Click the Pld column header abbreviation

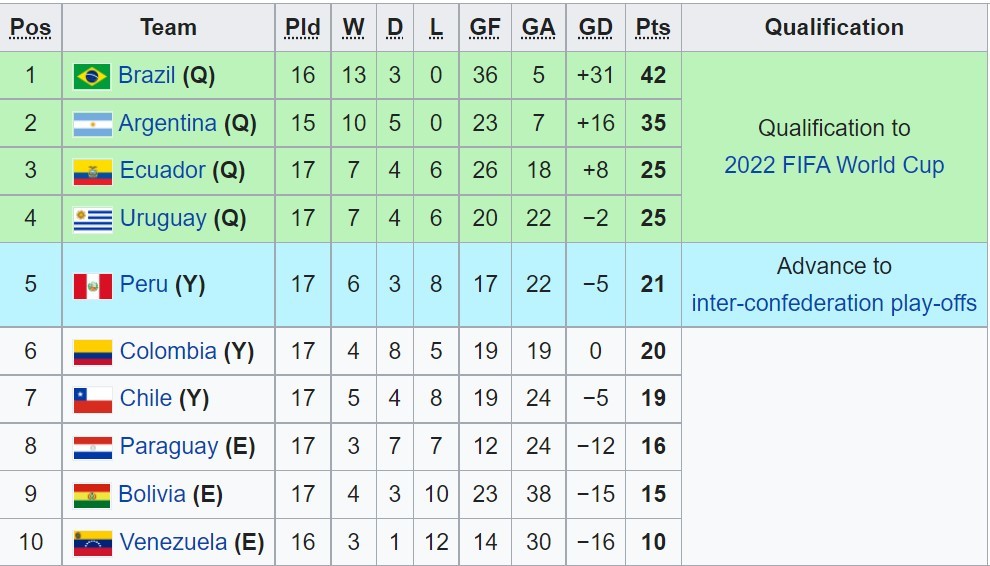click(x=302, y=28)
